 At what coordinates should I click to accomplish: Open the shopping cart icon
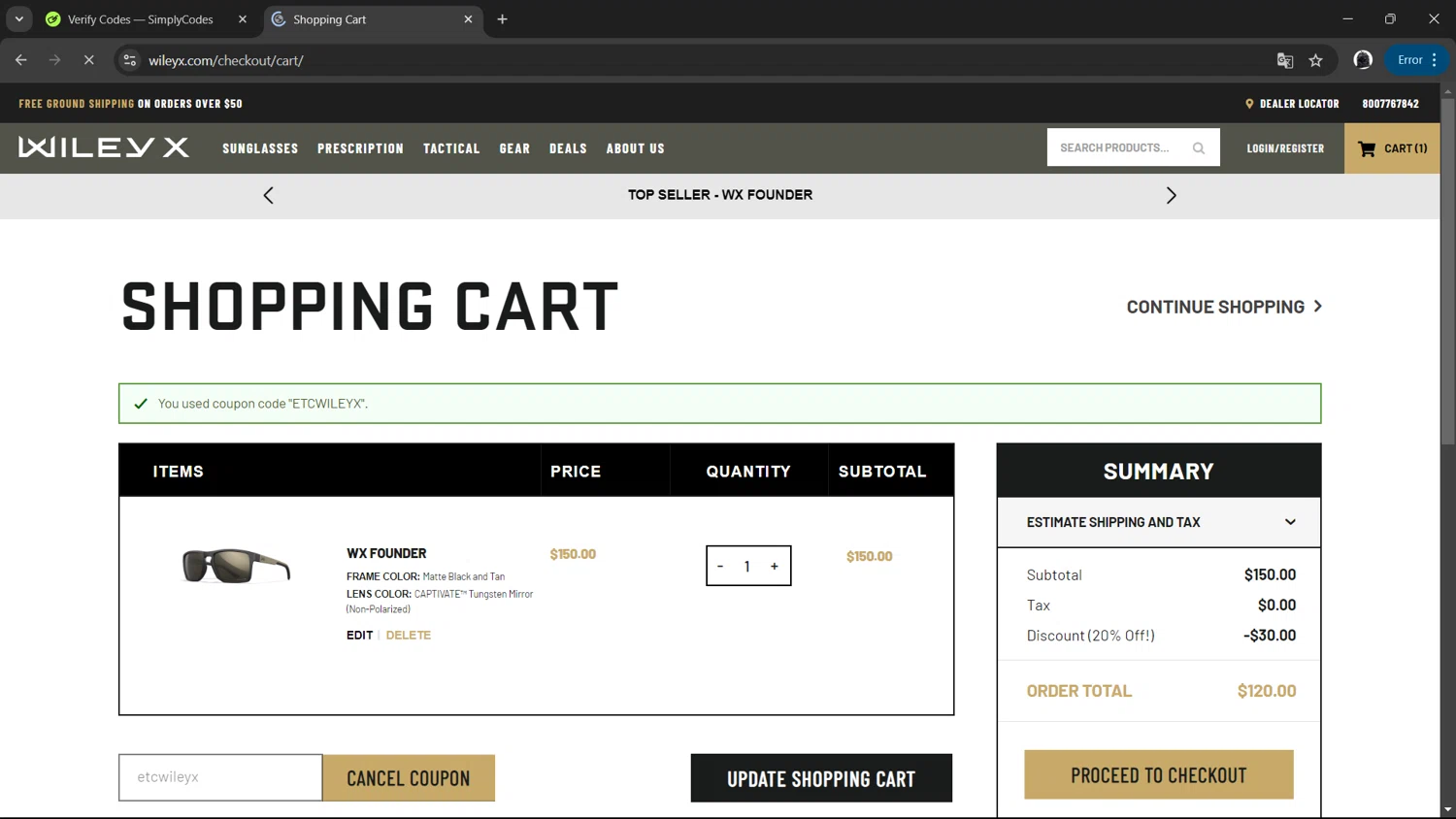1367,148
